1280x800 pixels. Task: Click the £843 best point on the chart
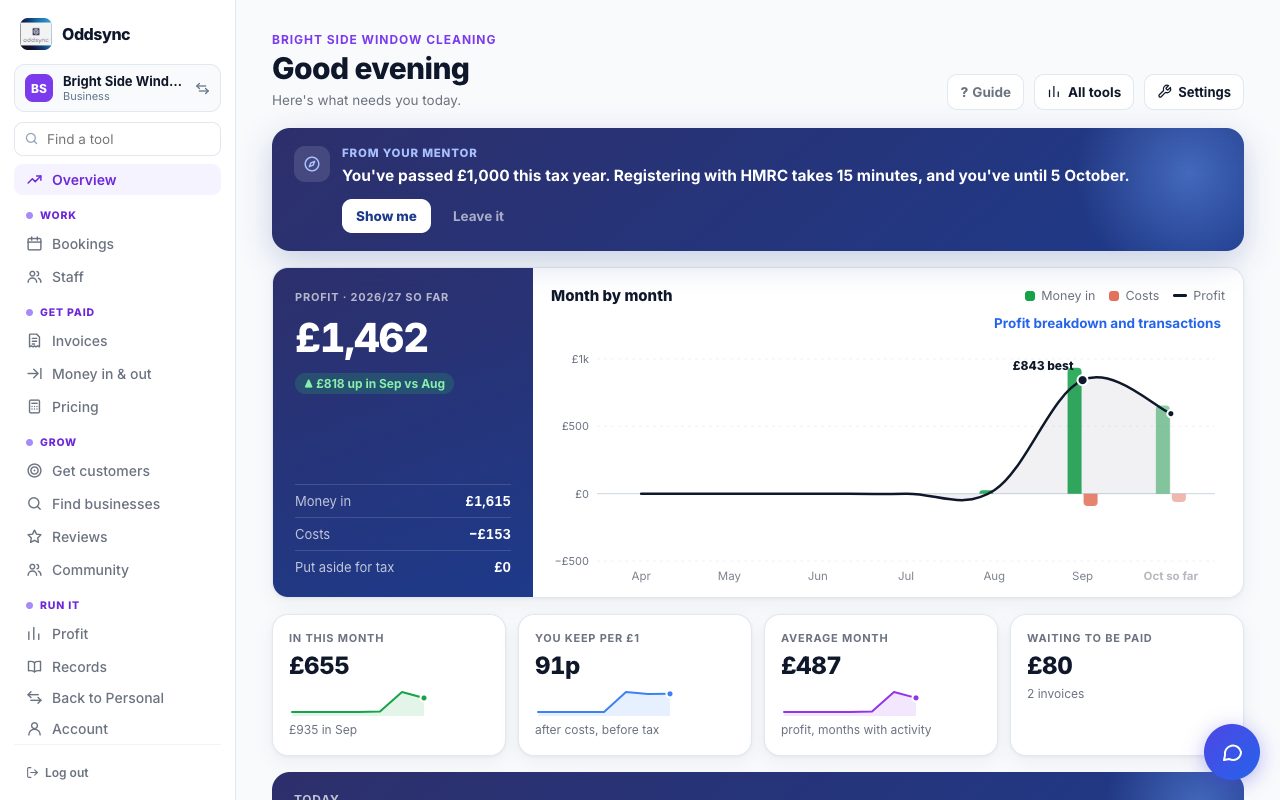[x=1082, y=380]
